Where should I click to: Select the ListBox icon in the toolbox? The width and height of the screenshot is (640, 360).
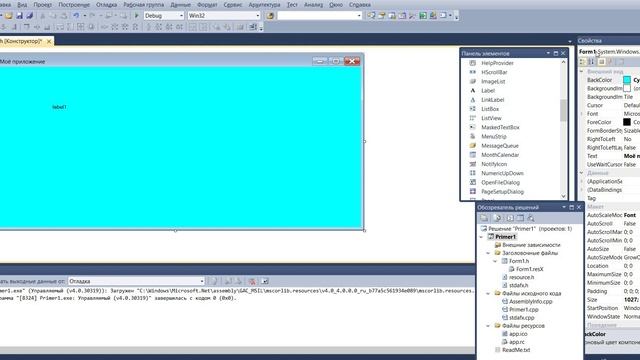473,109
